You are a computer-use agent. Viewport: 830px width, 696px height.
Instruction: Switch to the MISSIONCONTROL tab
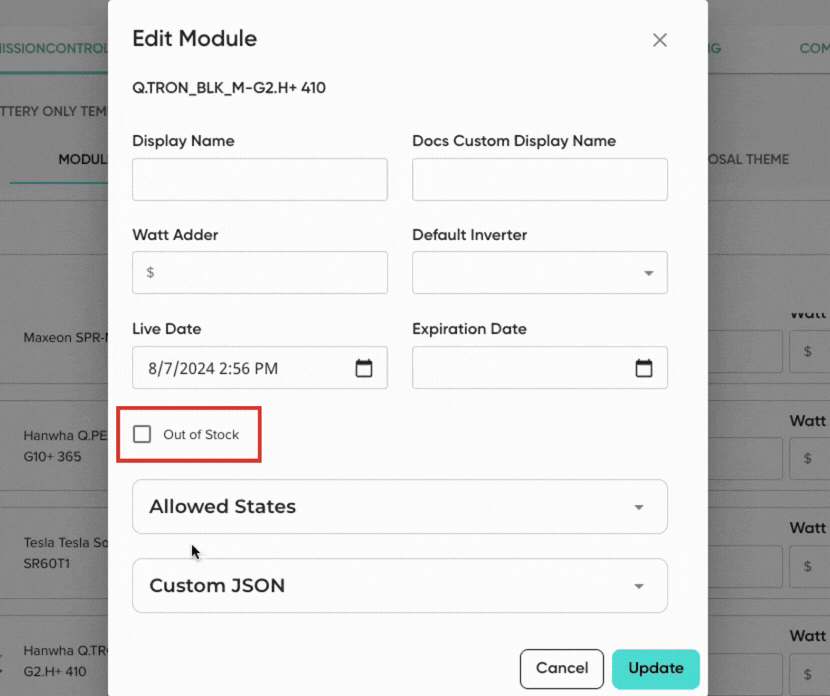point(52,48)
